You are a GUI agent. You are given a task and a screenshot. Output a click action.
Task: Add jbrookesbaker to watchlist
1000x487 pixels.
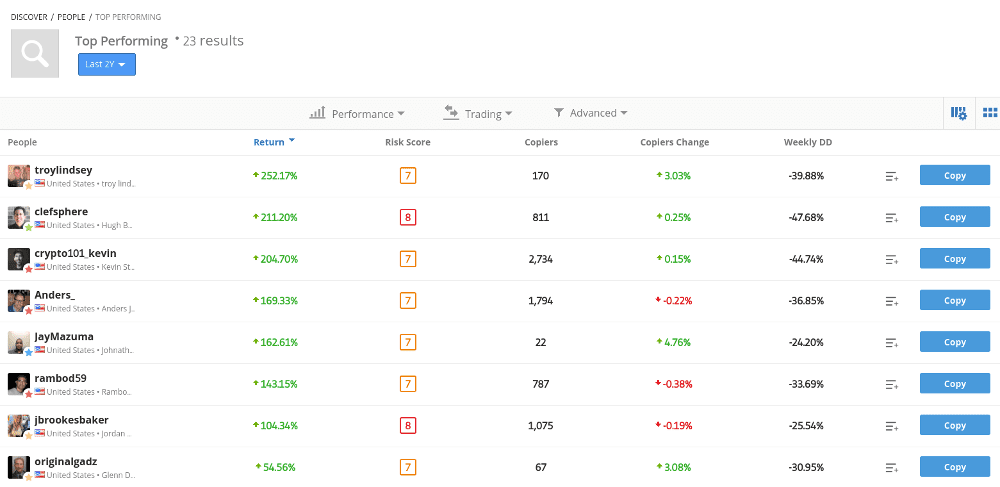892,426
